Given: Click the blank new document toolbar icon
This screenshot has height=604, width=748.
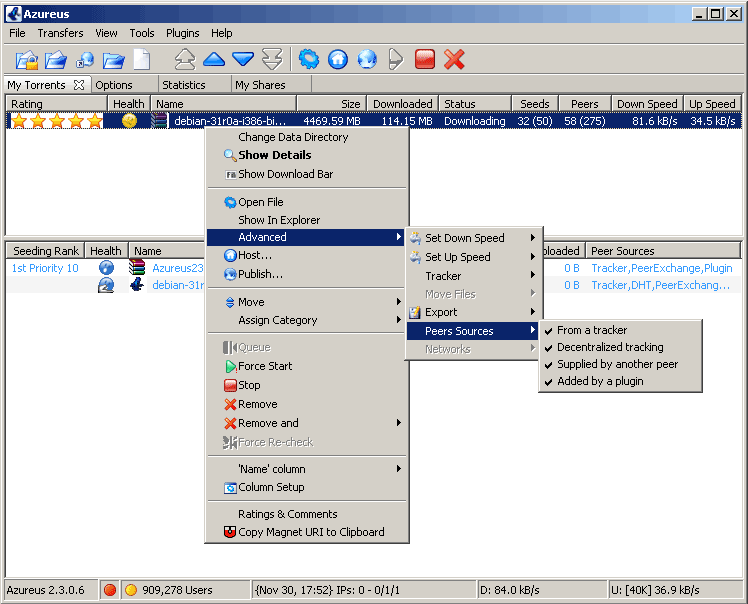Looking at the screenshot, I should coord(143,59).
